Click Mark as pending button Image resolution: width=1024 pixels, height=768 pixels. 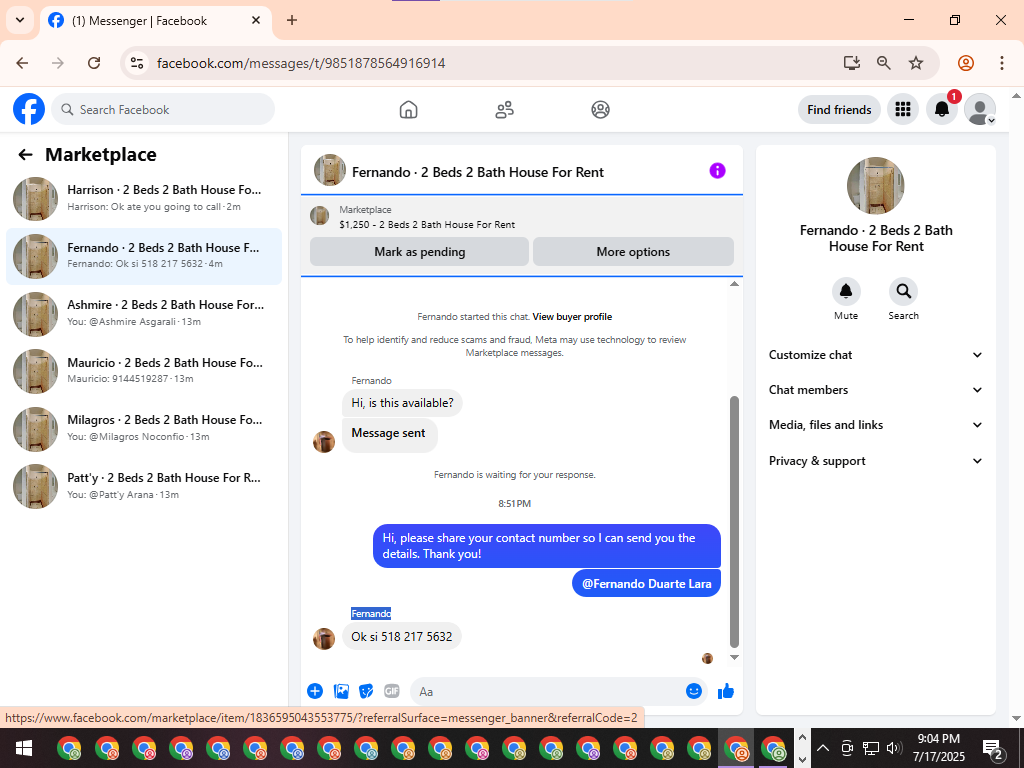419,251
